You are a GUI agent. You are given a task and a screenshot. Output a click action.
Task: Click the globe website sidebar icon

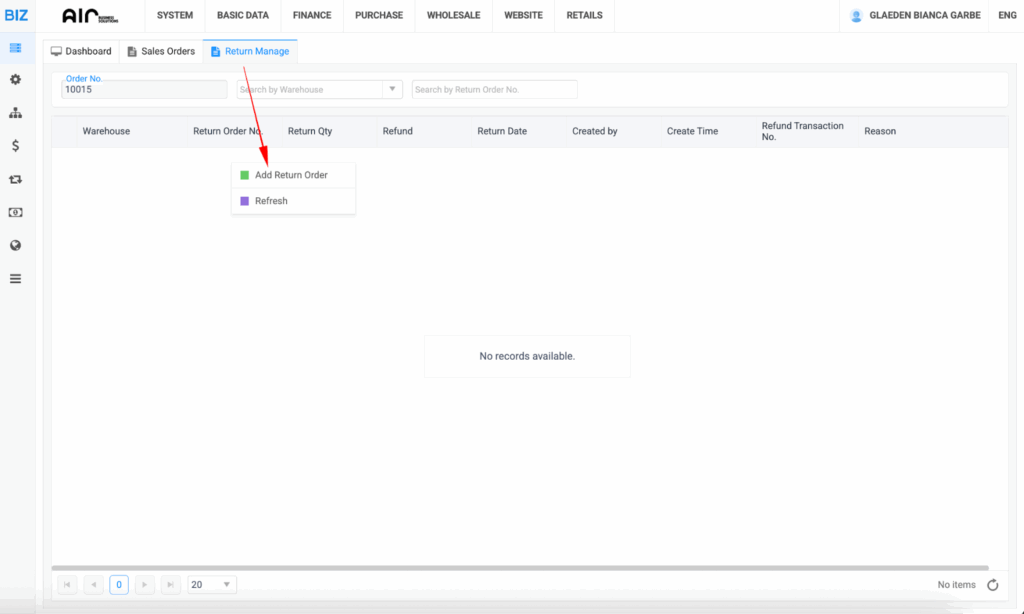[15, 246]
